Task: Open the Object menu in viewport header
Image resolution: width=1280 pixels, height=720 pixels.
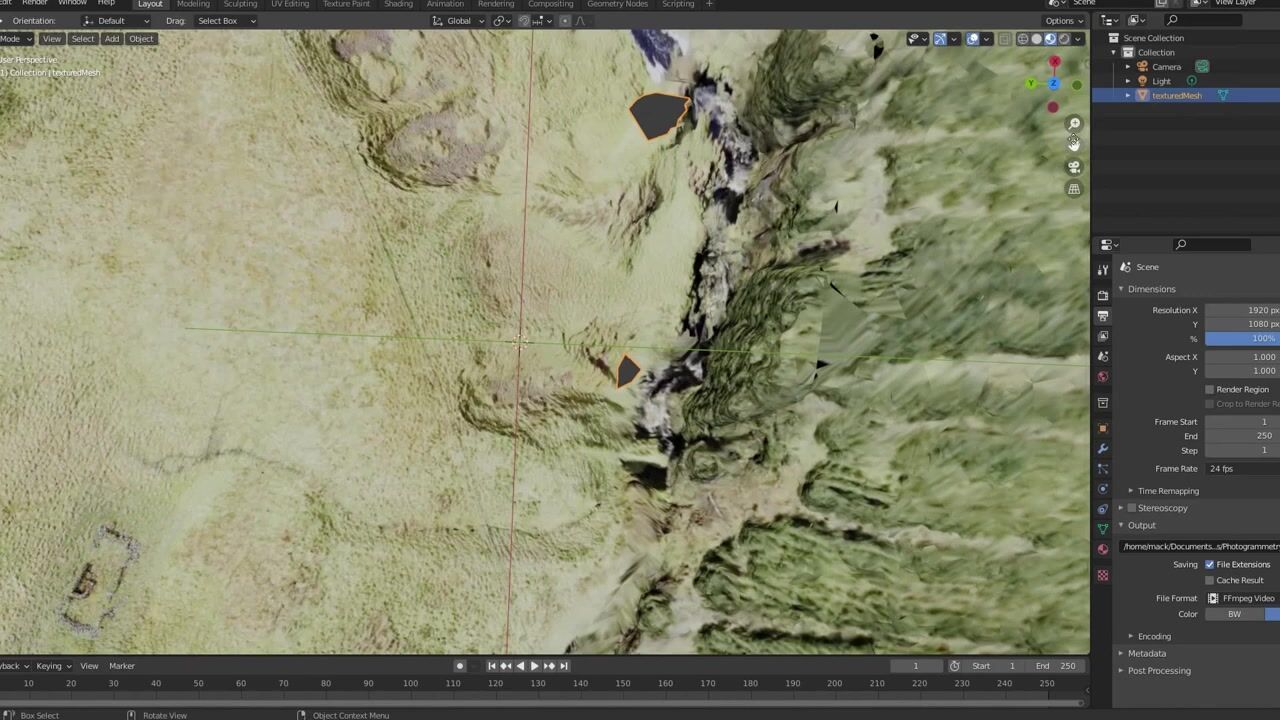Action: pyautogui.click(x=141, y=39)
